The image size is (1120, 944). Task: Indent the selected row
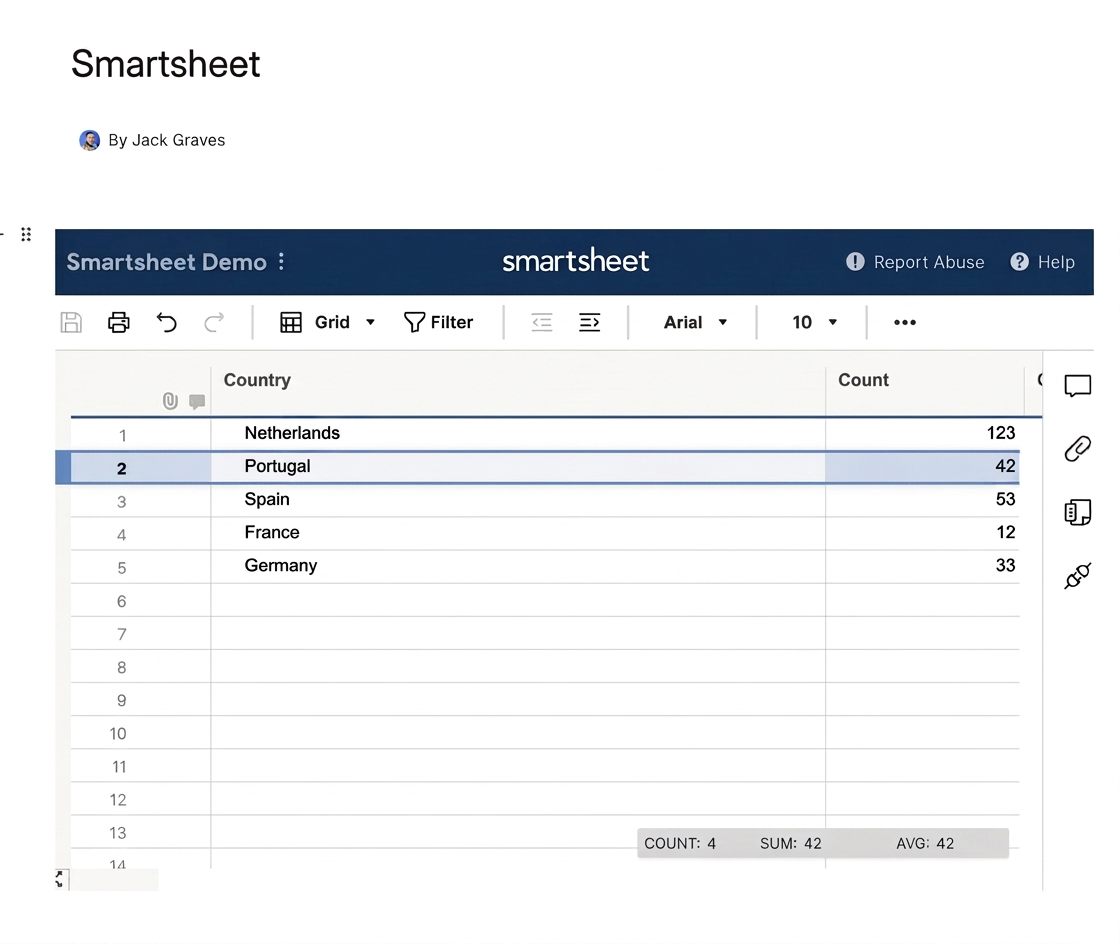(589, 323)
